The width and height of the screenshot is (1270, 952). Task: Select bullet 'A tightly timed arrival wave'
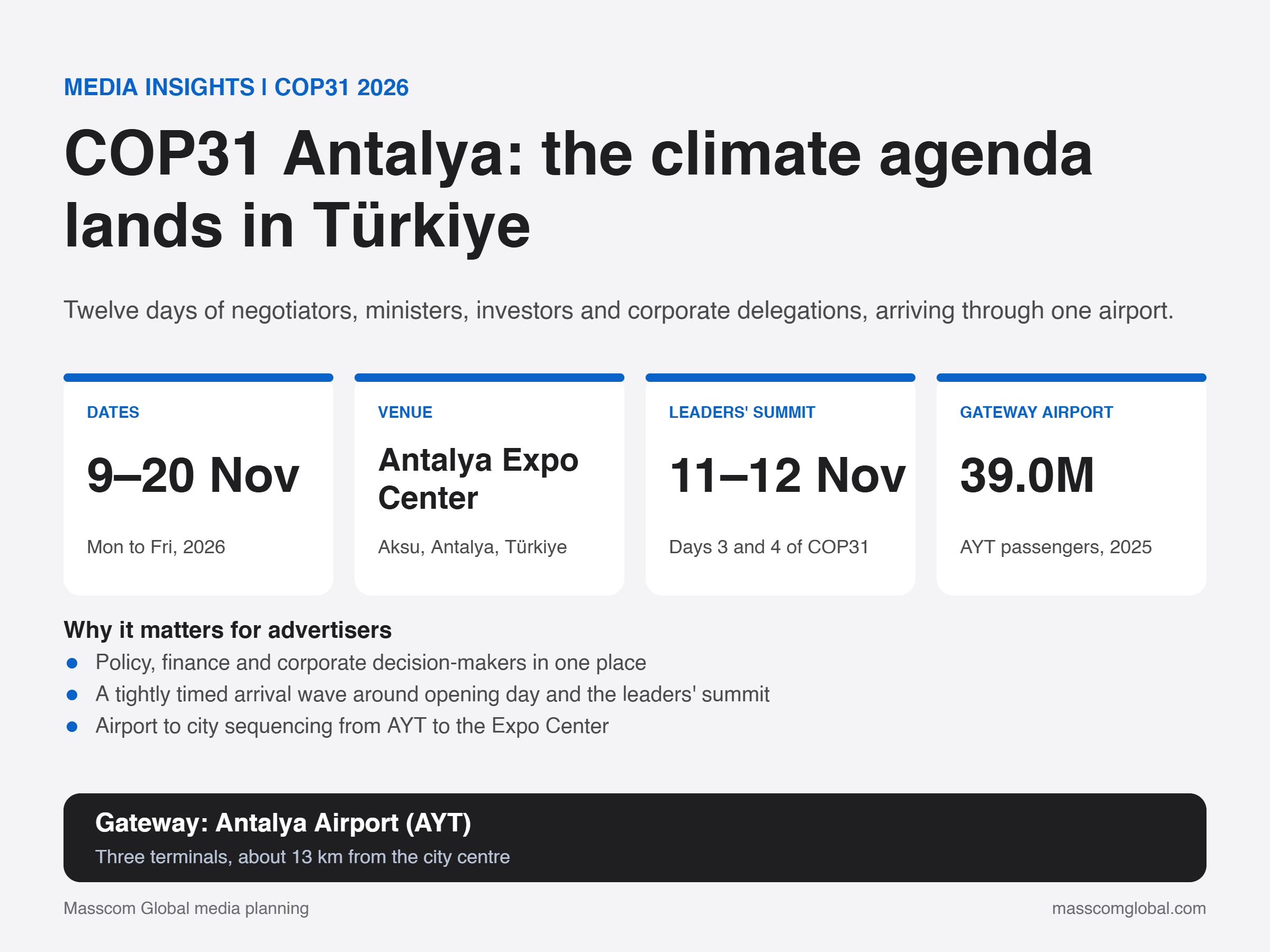point(432,694)
